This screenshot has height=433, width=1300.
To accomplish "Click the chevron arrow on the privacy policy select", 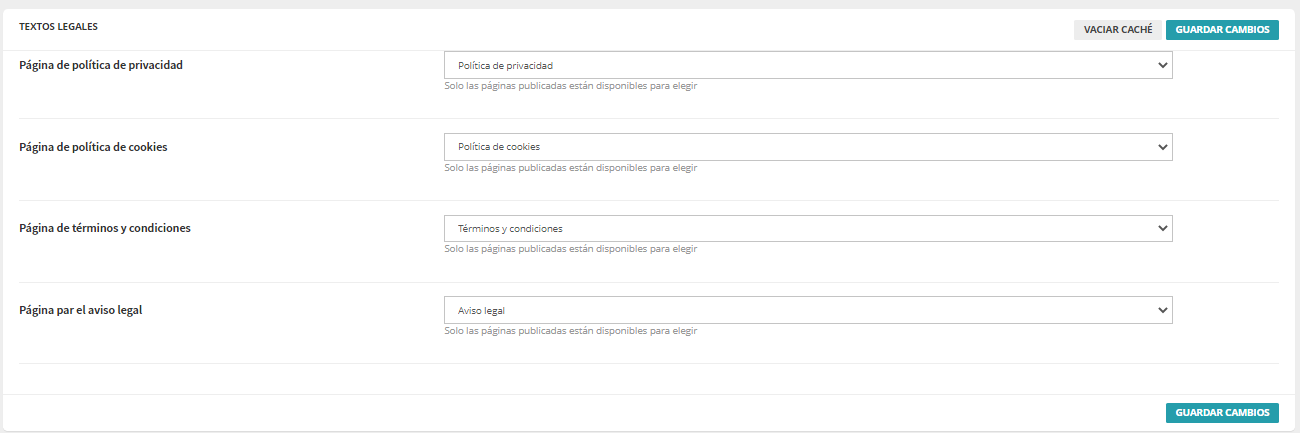I will point(1162,65).
